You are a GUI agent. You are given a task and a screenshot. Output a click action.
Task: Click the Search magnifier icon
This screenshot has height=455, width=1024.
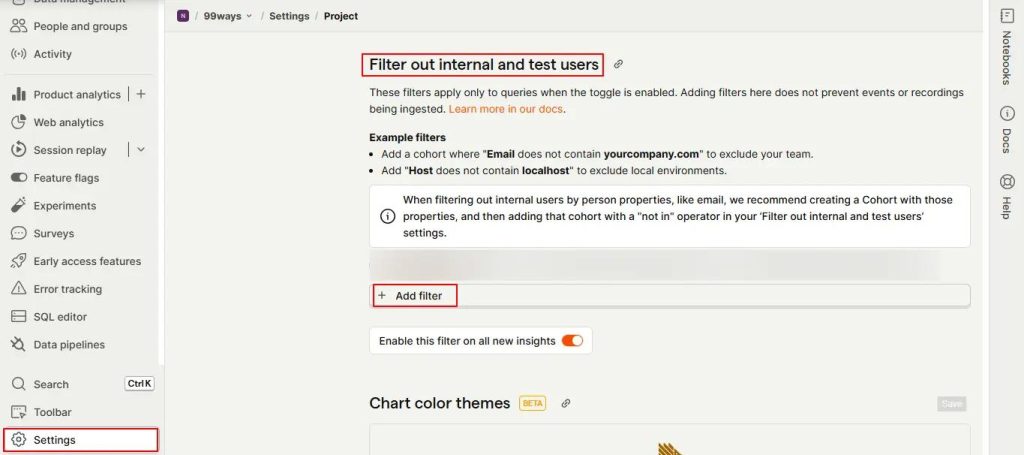click(19, 384)
